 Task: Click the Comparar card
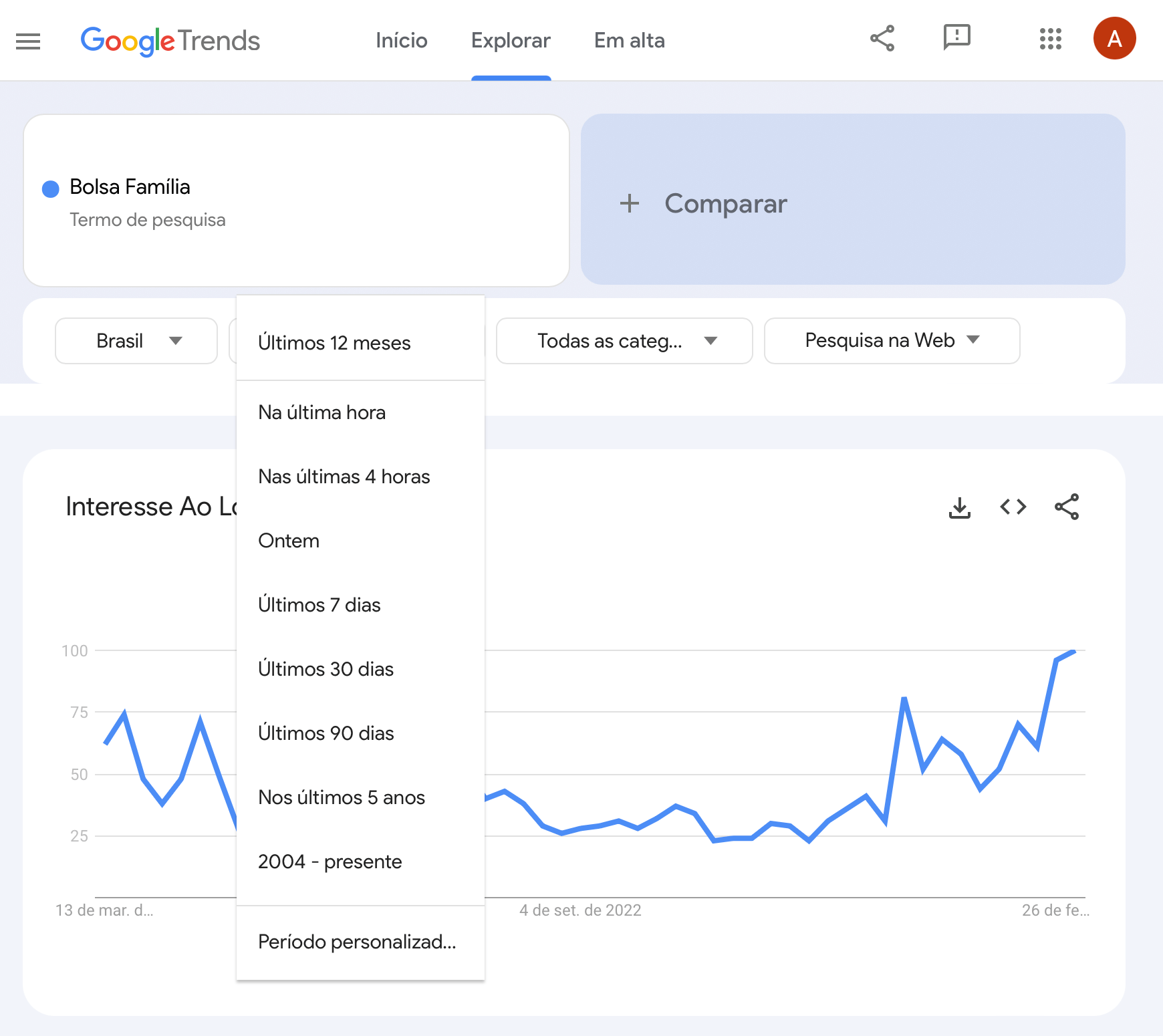tap(853, 199)
